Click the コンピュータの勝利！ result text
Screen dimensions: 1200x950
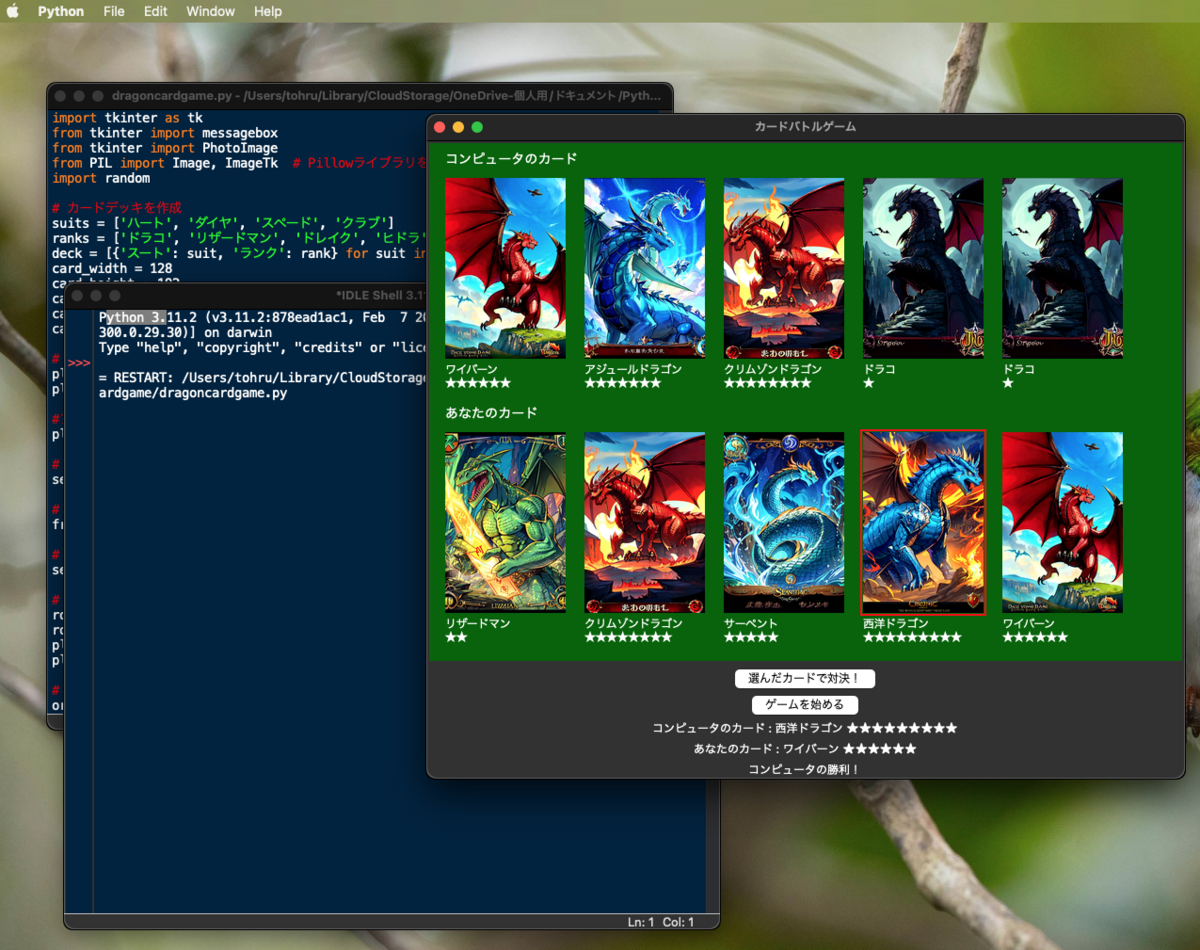pos(805,769)
